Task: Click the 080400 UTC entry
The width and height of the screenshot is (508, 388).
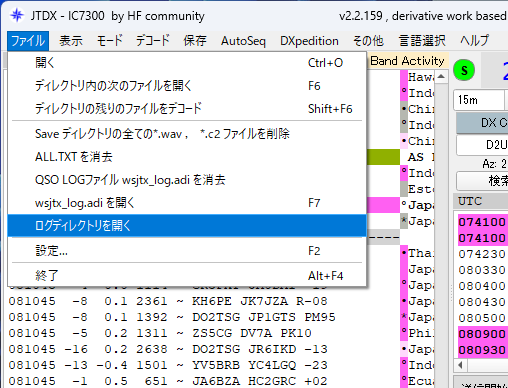Action: (482, 286)
